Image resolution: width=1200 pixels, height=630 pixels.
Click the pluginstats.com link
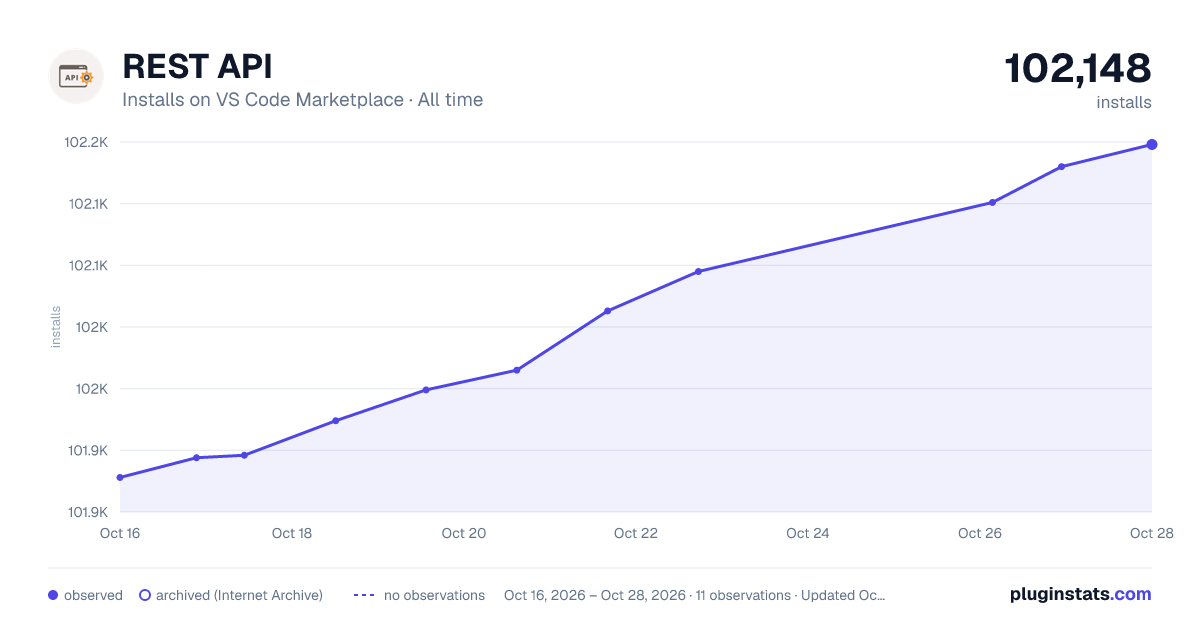tap(1080, 594)
